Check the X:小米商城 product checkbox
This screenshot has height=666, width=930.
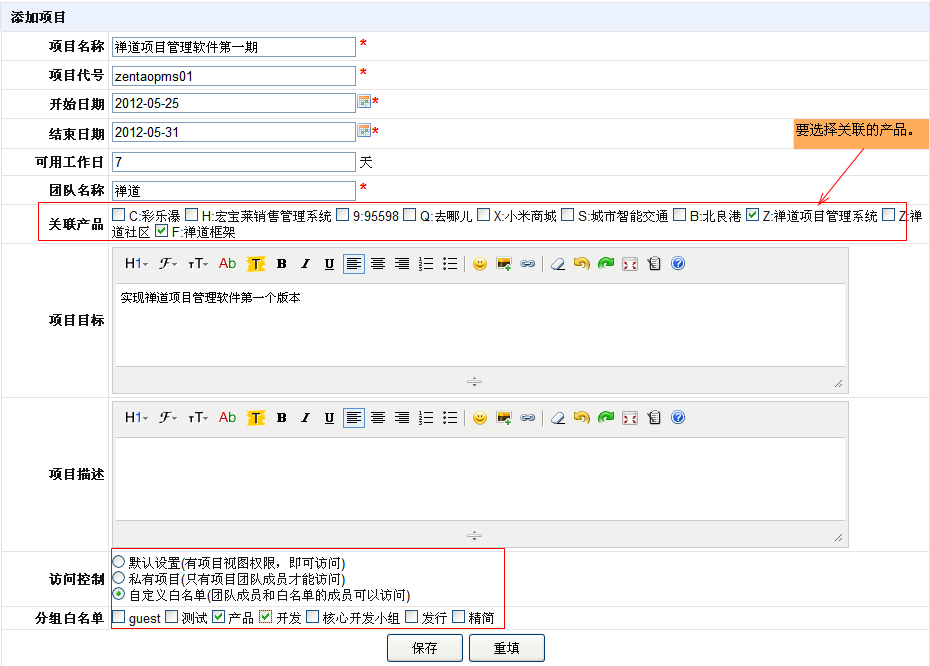pyautogui.click(x=483, y=215)
